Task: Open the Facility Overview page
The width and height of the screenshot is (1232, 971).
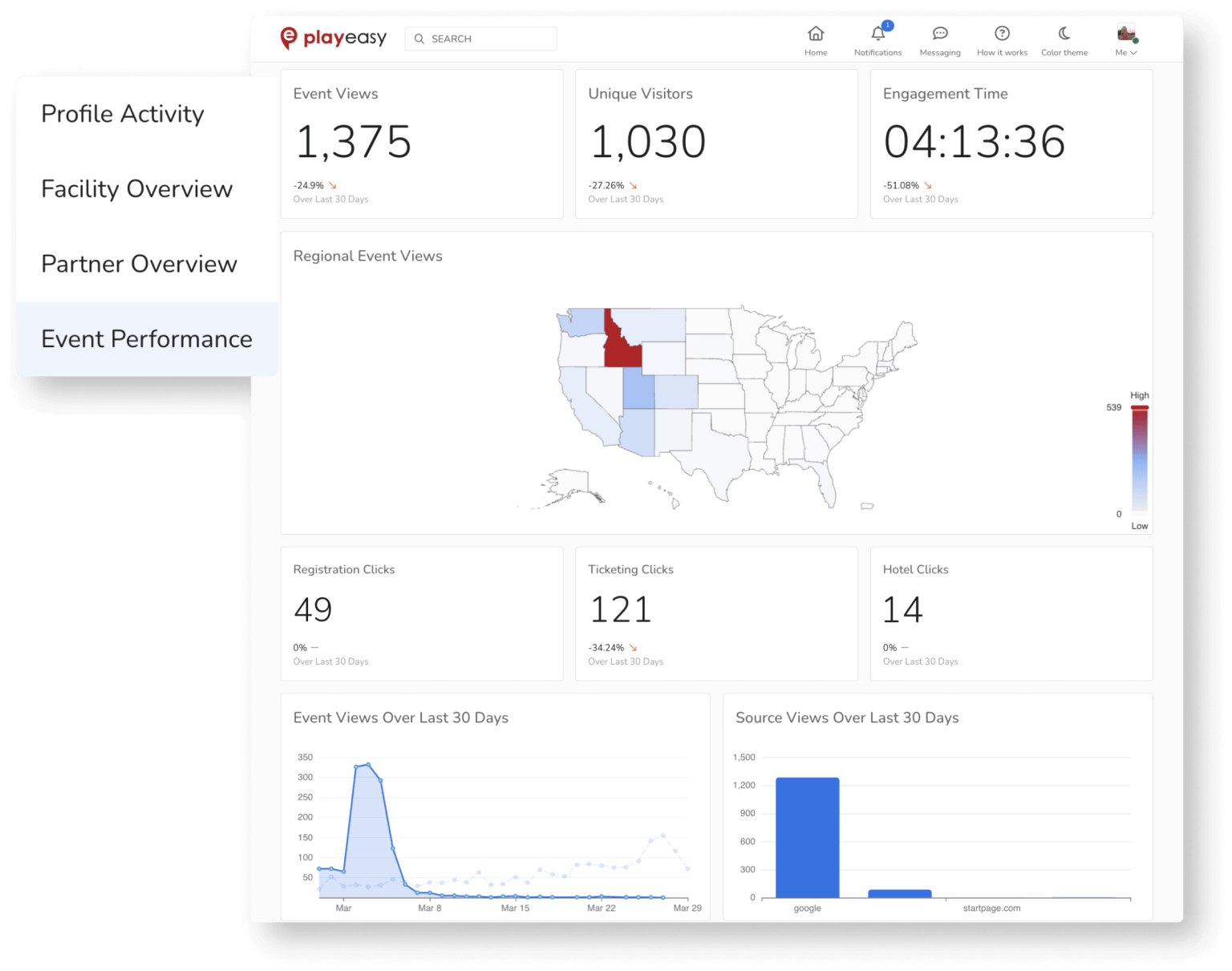Action: (136, 189)
